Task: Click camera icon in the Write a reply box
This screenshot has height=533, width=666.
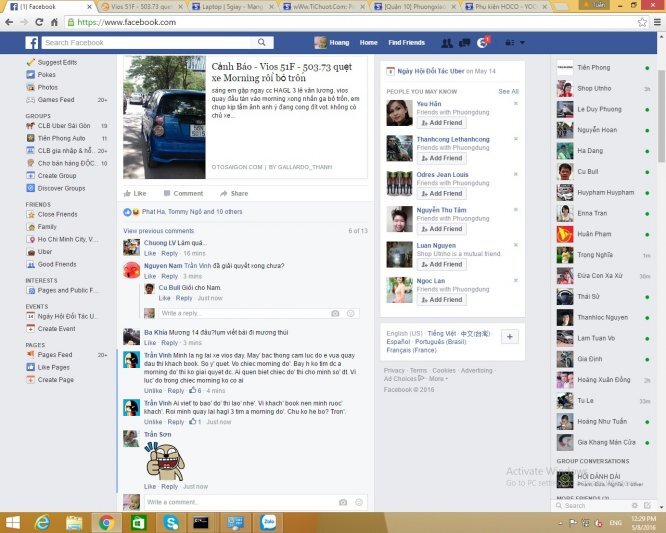Action: pos(335,313)
